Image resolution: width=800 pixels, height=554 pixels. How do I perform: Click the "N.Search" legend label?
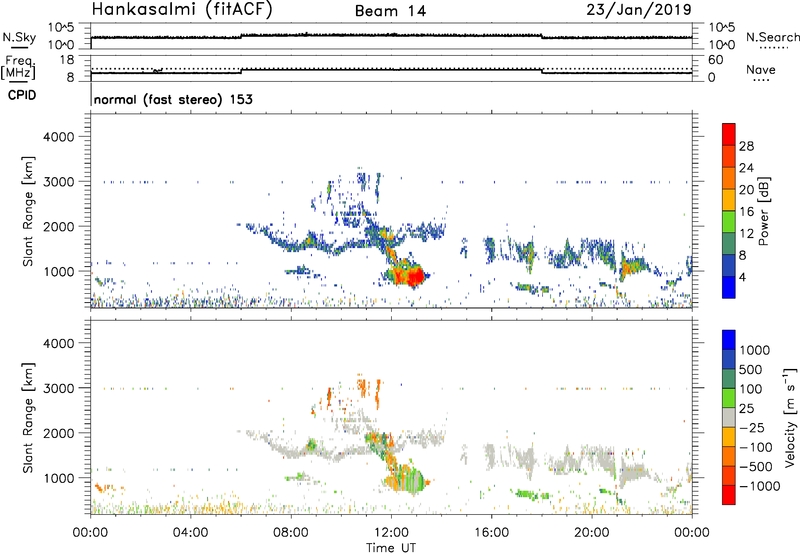tap(773, 37)
